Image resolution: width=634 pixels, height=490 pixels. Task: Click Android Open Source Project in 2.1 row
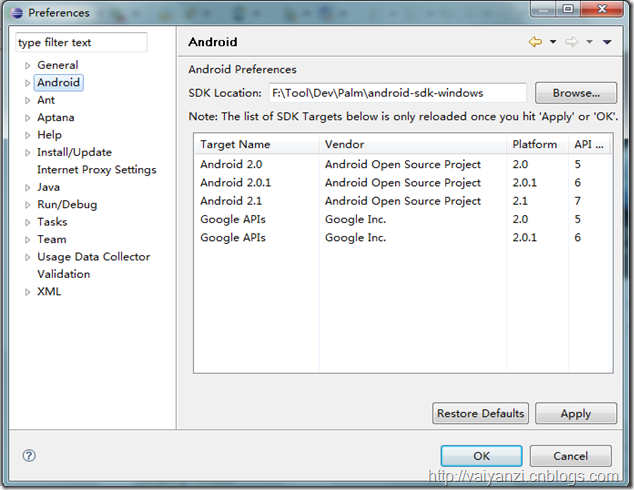click(x=403, y=201)
